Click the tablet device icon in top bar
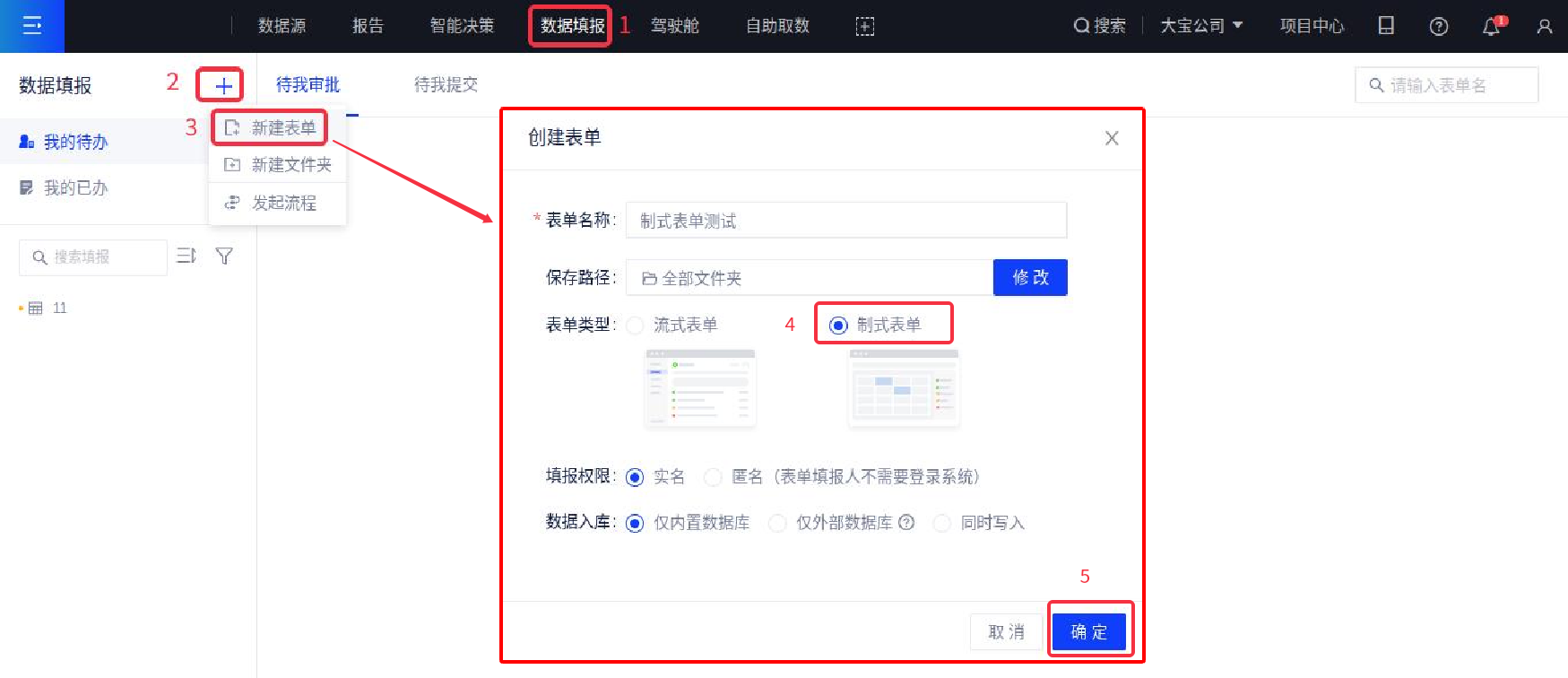 [1385, 26]
